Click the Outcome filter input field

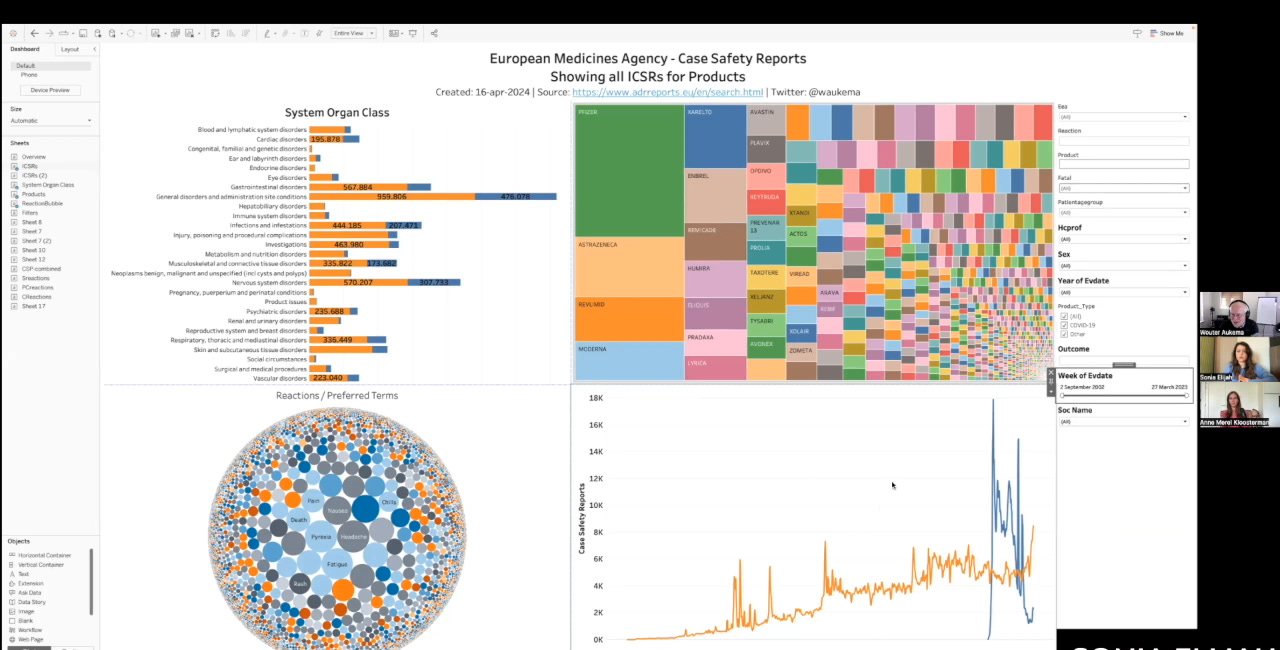tap(1124, 359)
